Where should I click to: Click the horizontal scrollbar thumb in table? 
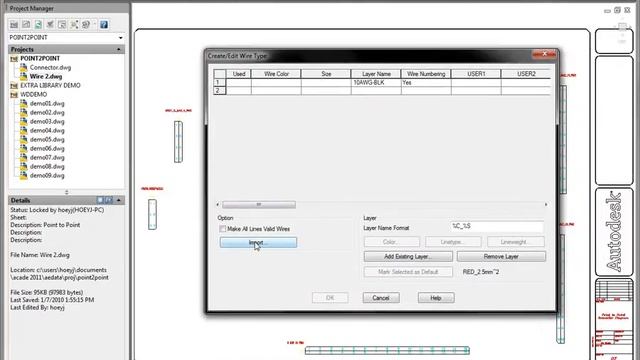[x=259, y=204]
